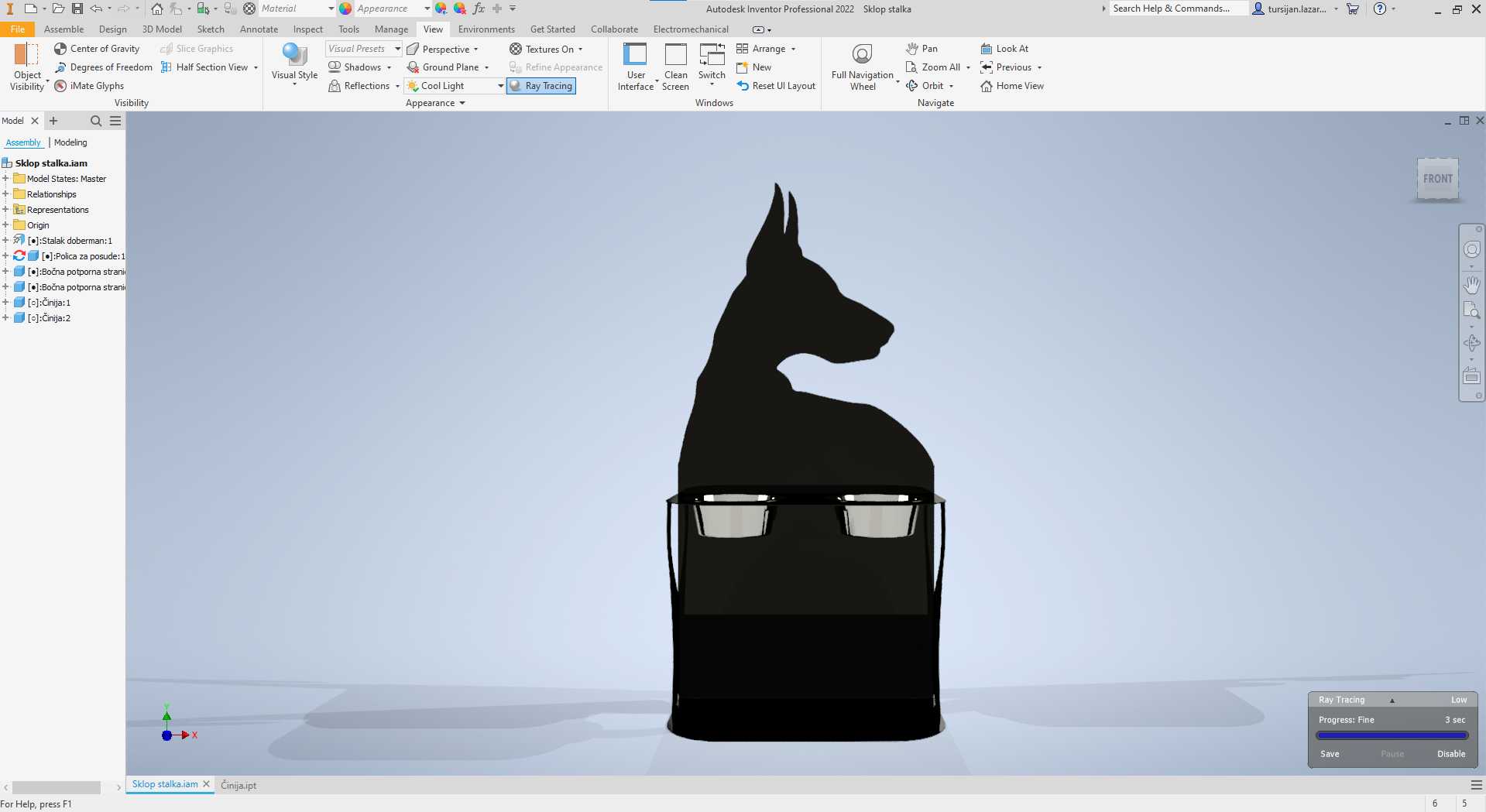Expand Relationships folder

coord(5,194)
